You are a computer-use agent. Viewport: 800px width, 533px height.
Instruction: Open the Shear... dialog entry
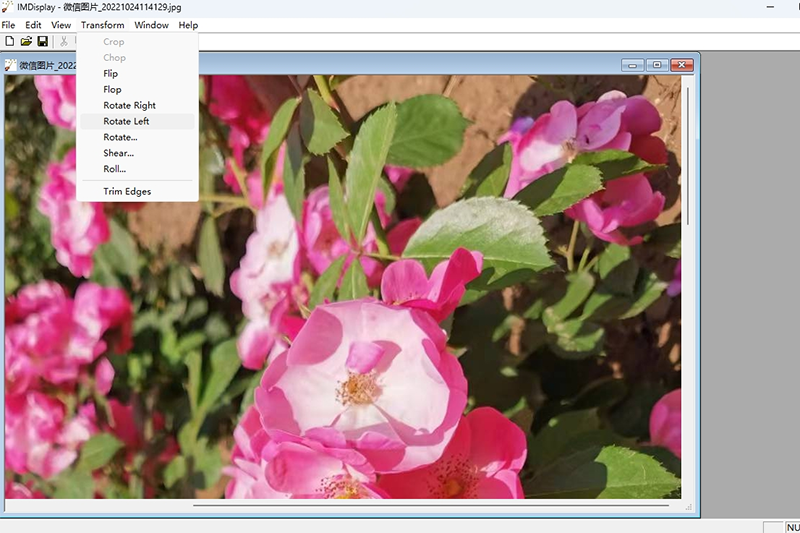coord(118,154)
